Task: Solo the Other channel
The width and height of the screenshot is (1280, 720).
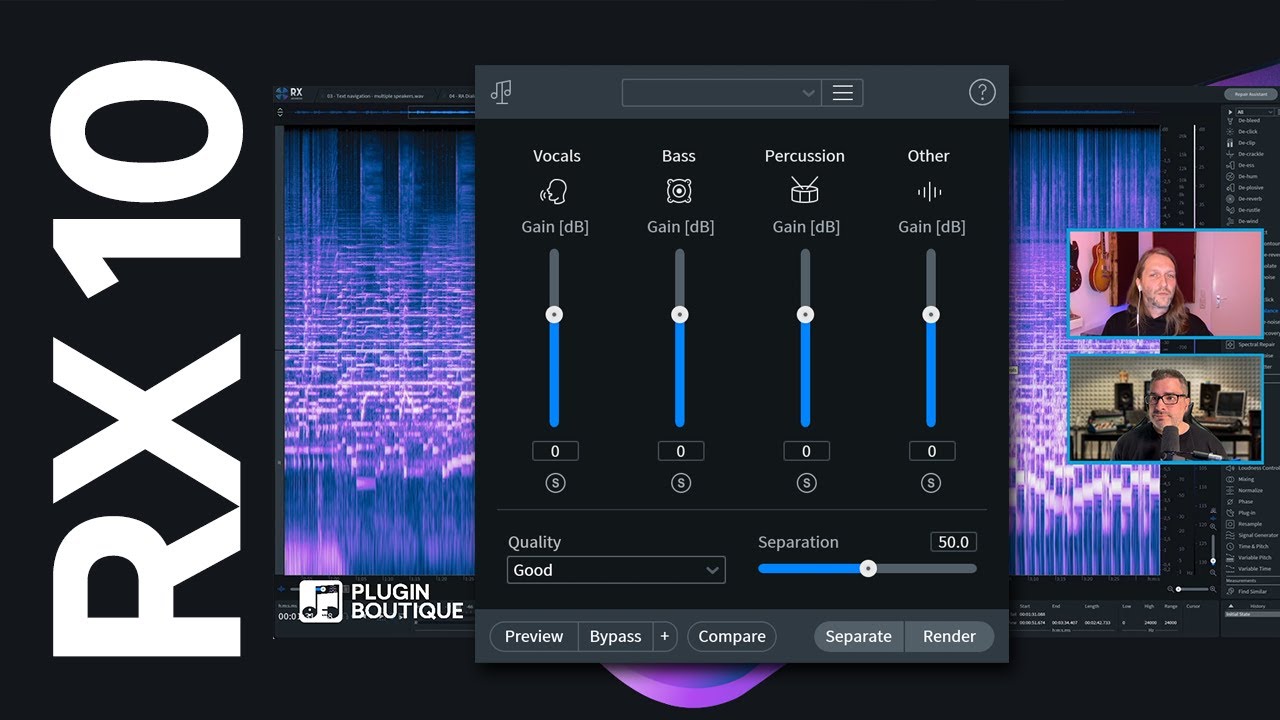Action: 931,483
